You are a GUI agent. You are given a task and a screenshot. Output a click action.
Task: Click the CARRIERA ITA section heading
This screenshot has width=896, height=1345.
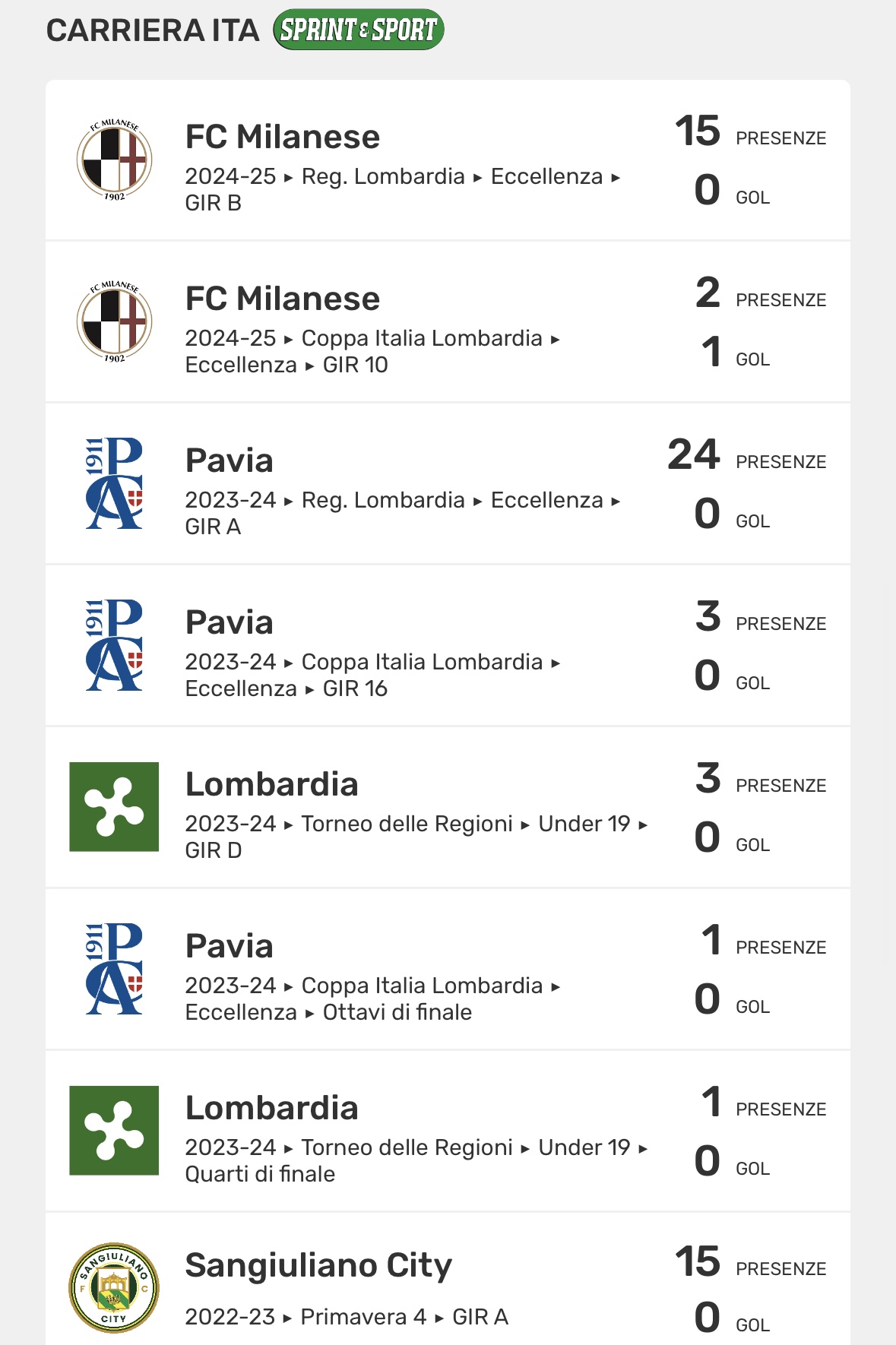click(153, 30)
